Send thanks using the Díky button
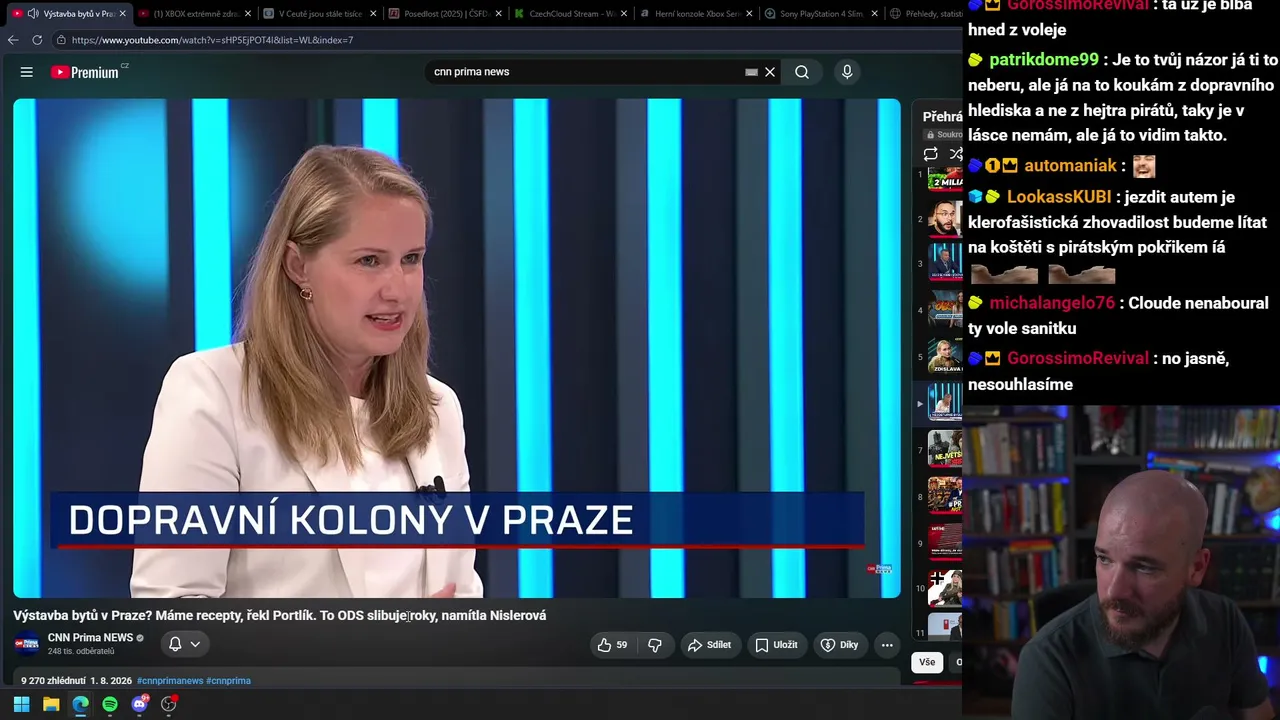The height and width of the screenshot is (720, 1280). (840, 645)
